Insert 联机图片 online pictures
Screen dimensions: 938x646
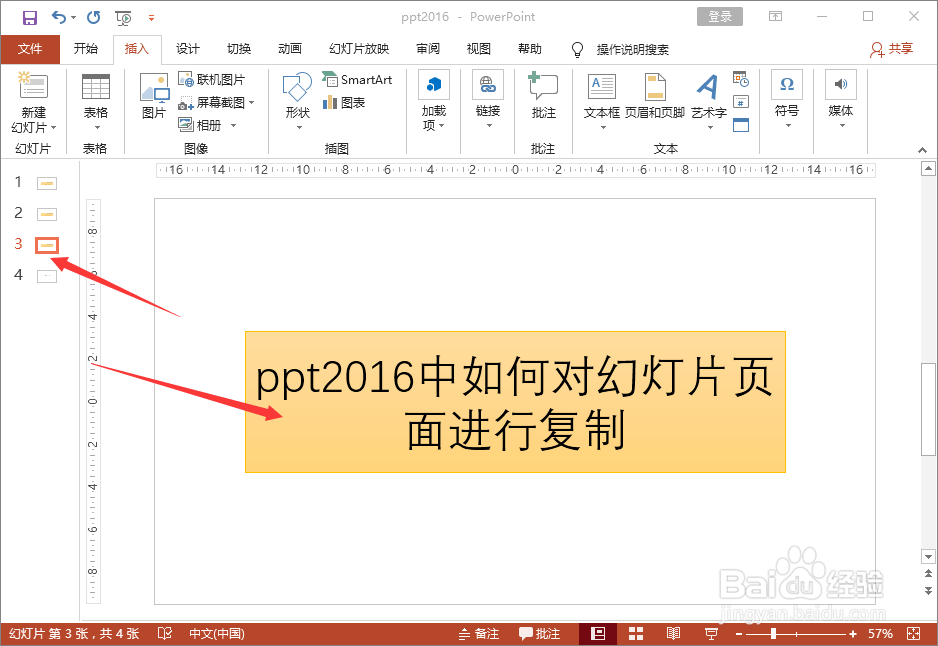point(212,80)
